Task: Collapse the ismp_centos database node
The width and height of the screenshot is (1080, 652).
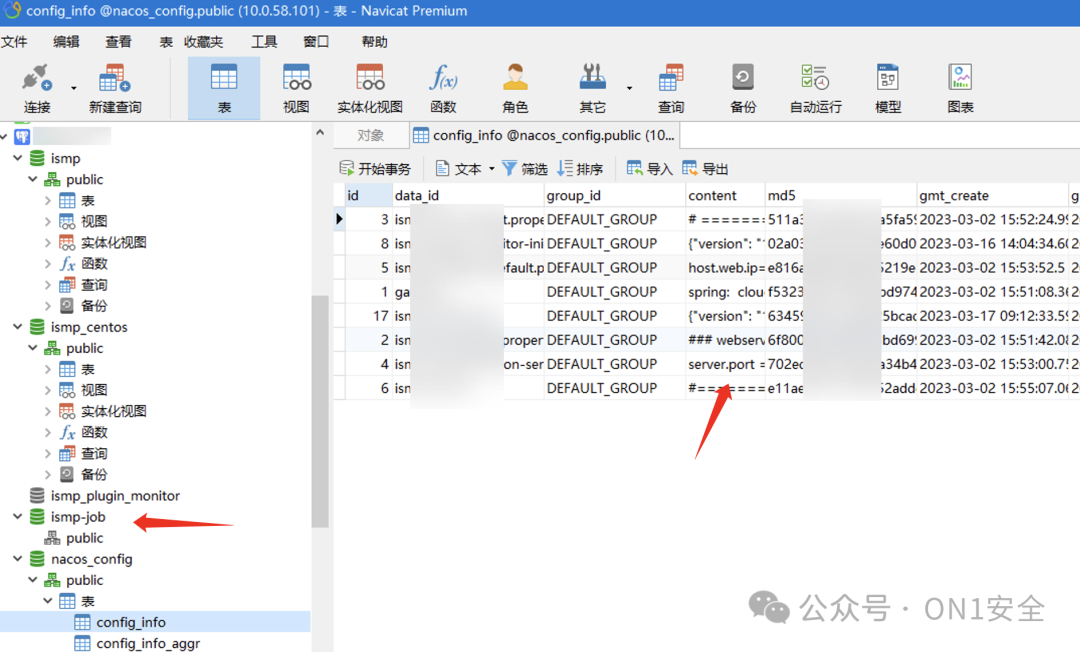Action: 18,327
